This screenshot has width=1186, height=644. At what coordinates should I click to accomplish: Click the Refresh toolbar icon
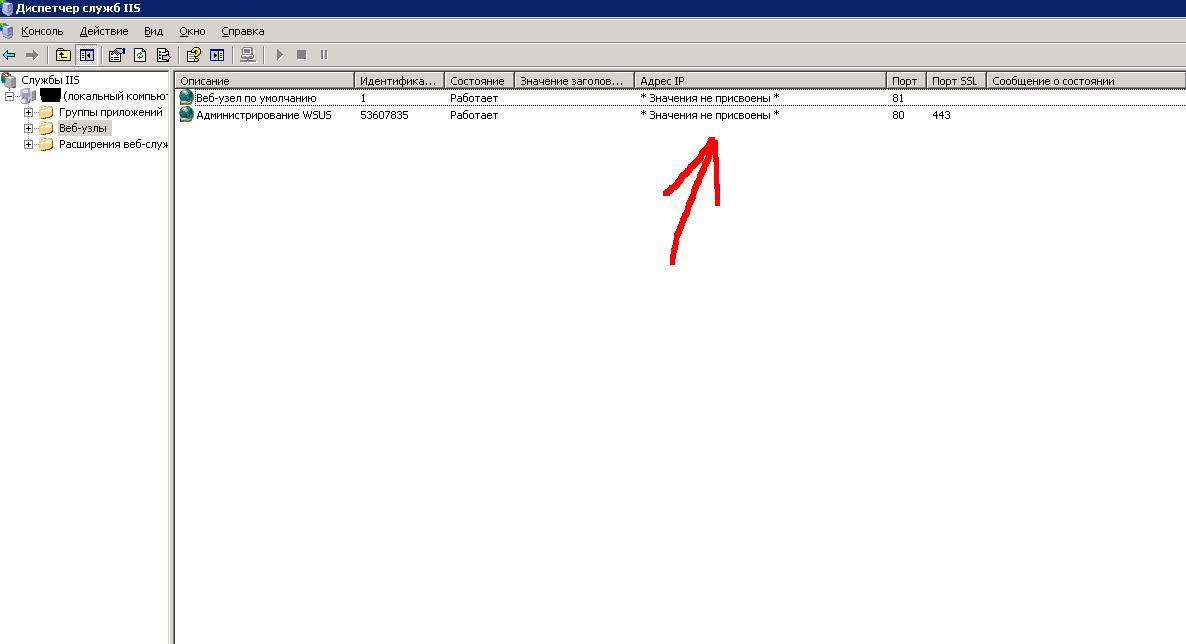pos(140,54)
